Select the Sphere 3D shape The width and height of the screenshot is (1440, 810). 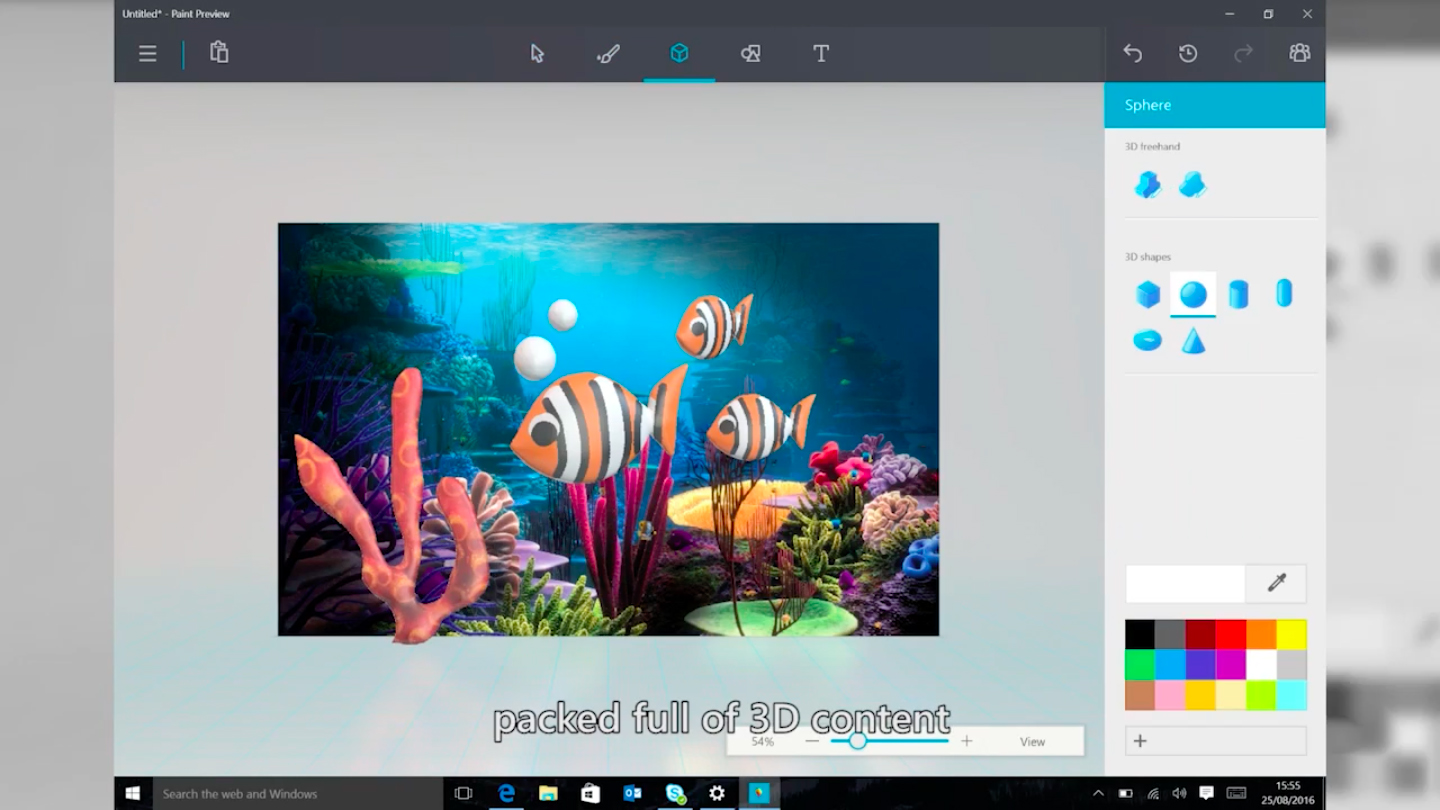coord(1193,294)
